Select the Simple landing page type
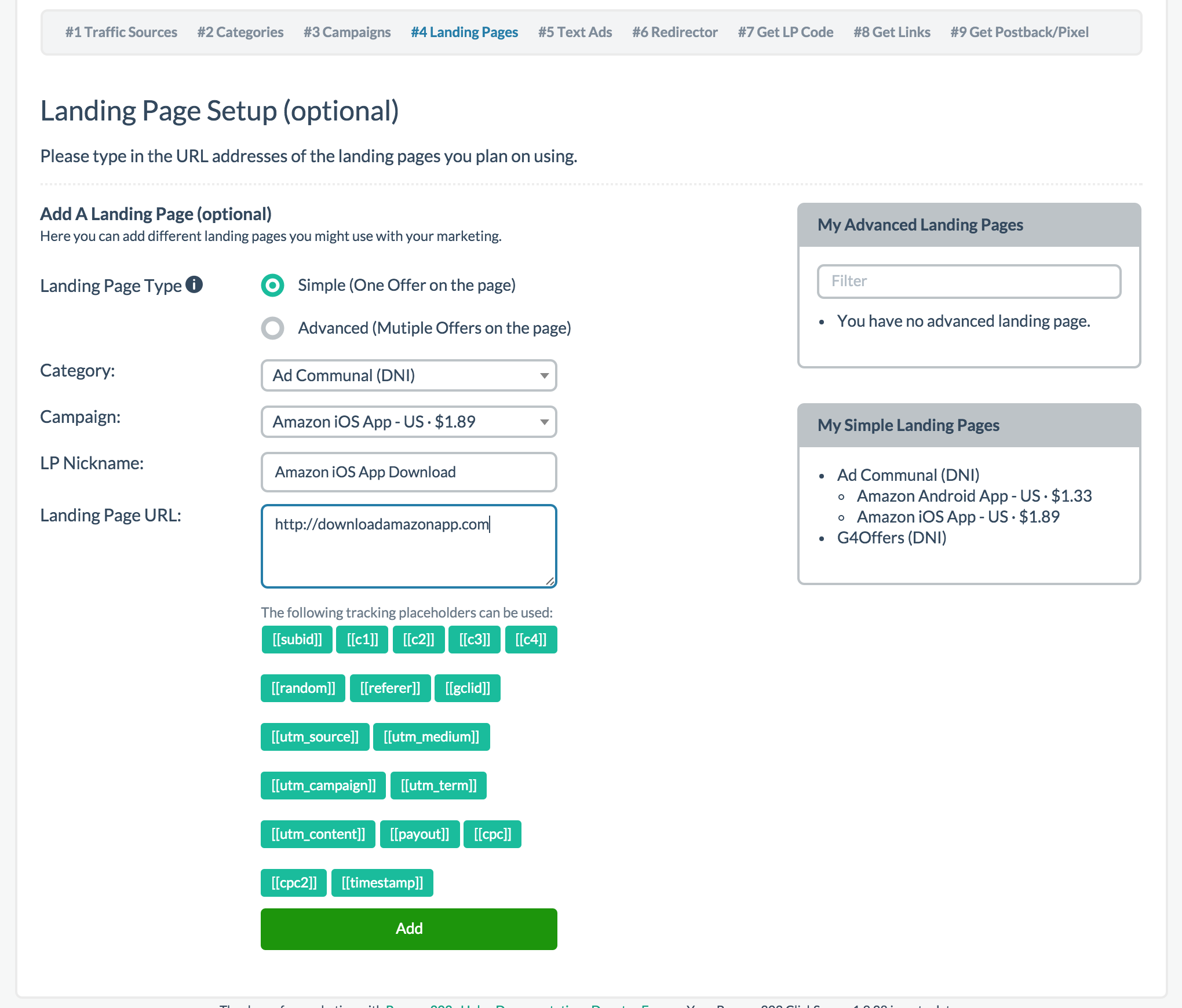Image resolution: width=1182 pixels, height=1008 pixels. tap(272, 285)
